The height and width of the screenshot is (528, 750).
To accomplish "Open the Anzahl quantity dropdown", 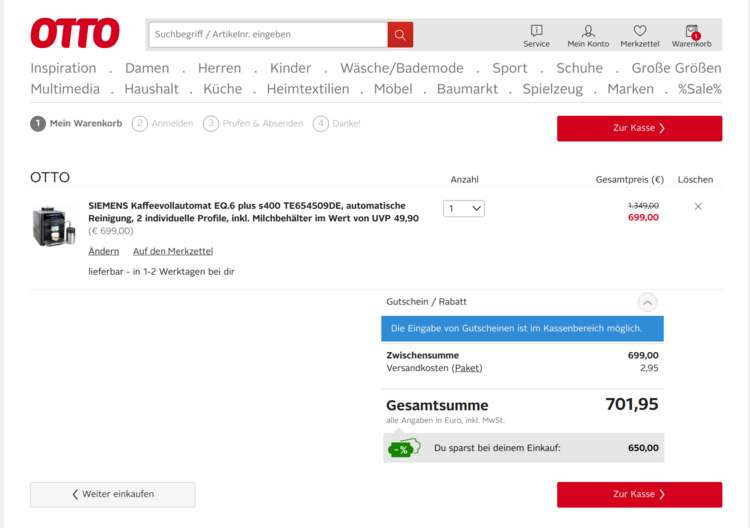I will [x=463, y=209].
